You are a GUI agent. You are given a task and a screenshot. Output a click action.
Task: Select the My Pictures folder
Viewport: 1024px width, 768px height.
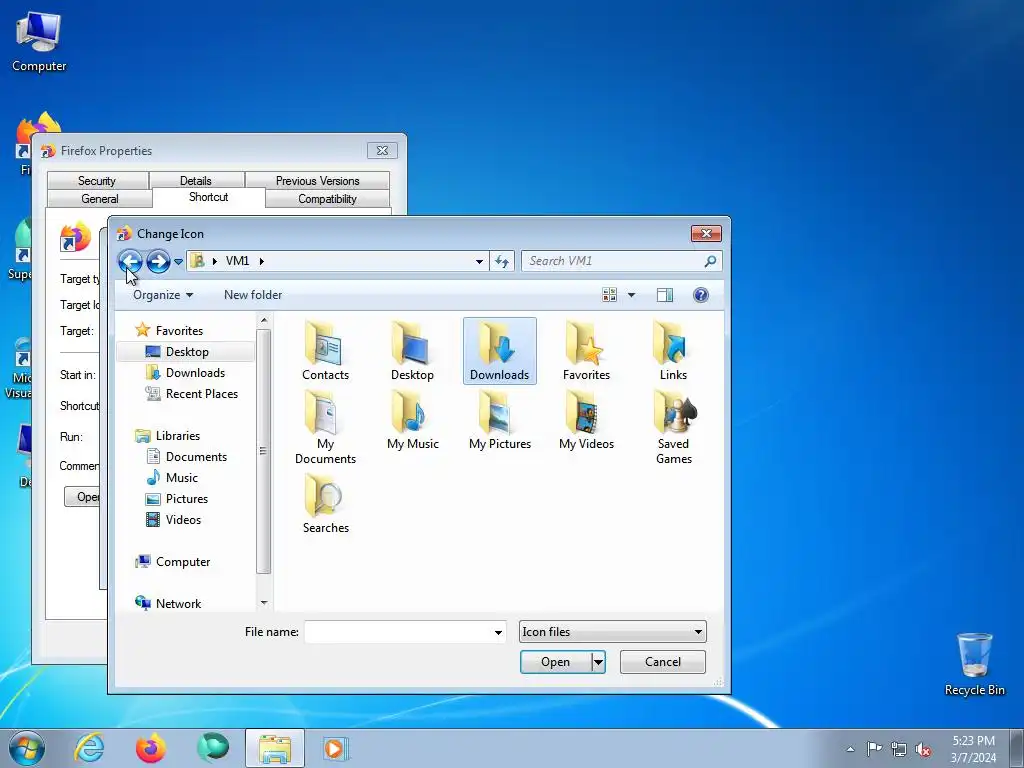click(x=500, y=421)
